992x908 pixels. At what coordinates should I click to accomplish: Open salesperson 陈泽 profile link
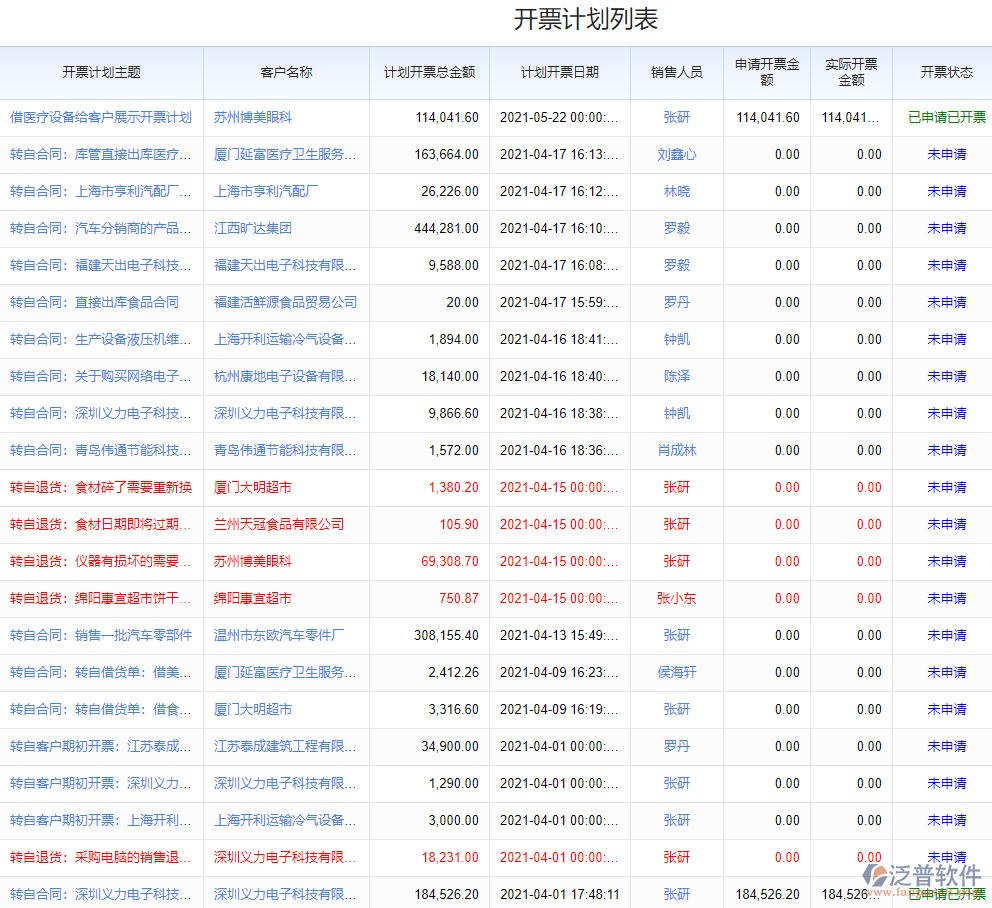[x=676, y=376]
